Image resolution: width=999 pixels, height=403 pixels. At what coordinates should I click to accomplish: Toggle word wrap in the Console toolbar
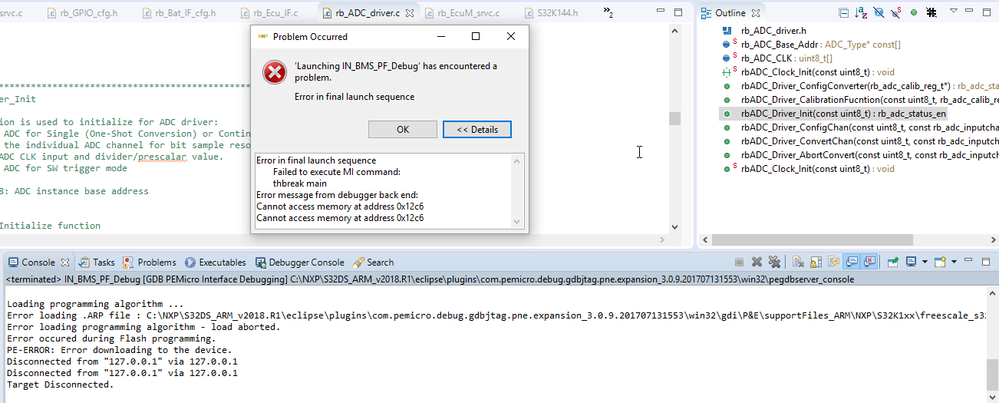[833, 262]
